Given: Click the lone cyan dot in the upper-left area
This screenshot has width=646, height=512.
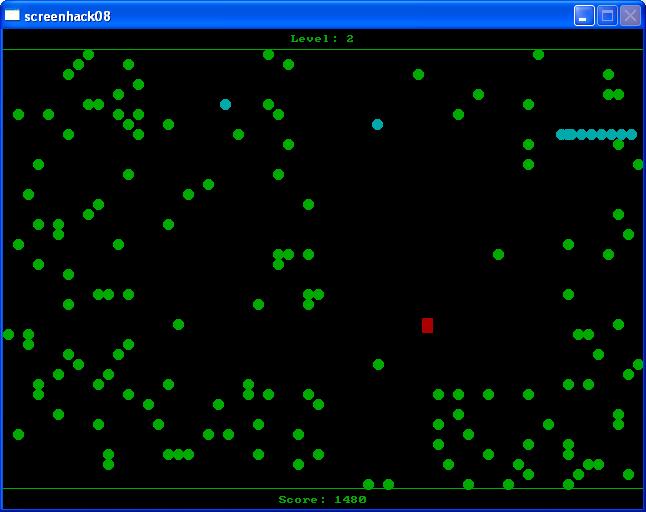Looking at the screenshot, I should coord(225,104).
